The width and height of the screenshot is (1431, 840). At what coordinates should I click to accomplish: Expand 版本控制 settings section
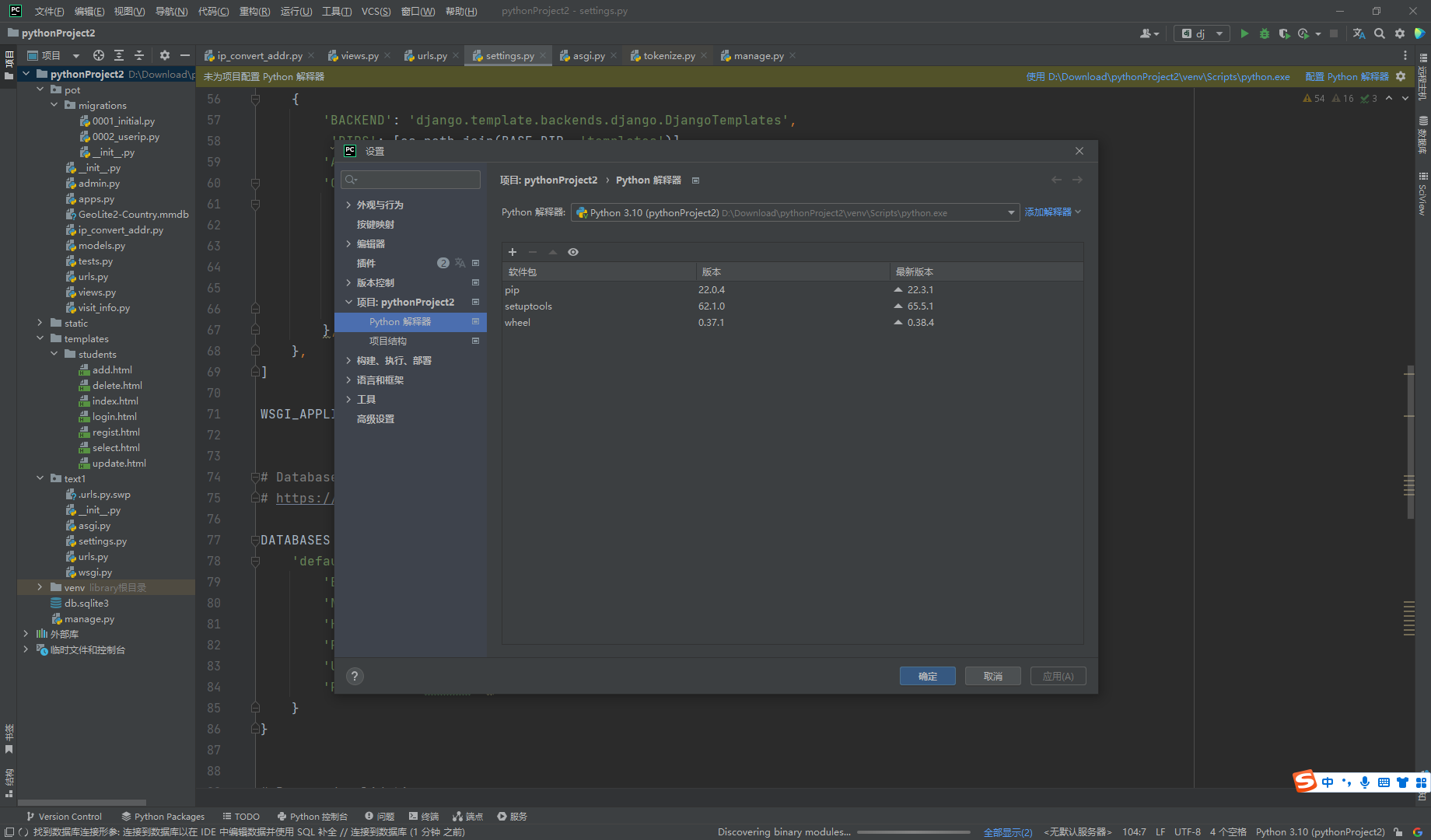point(348,282)
